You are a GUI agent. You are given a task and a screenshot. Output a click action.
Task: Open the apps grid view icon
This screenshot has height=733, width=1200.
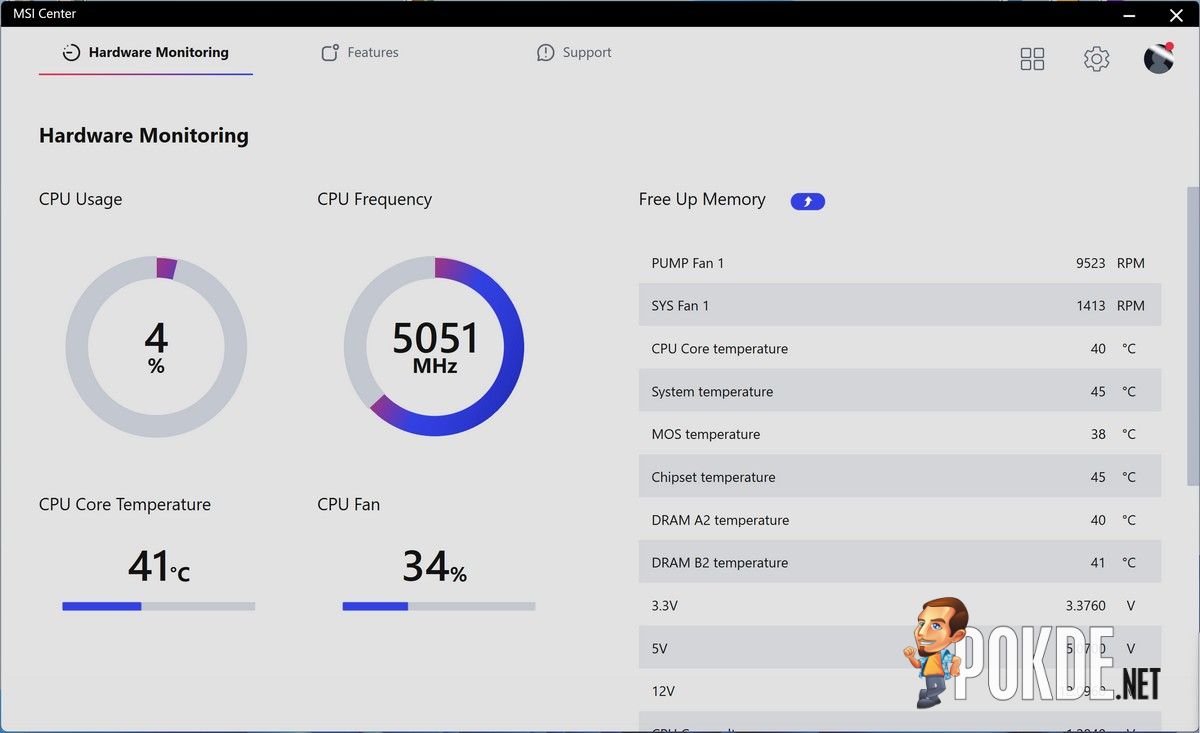point(1032,59)
